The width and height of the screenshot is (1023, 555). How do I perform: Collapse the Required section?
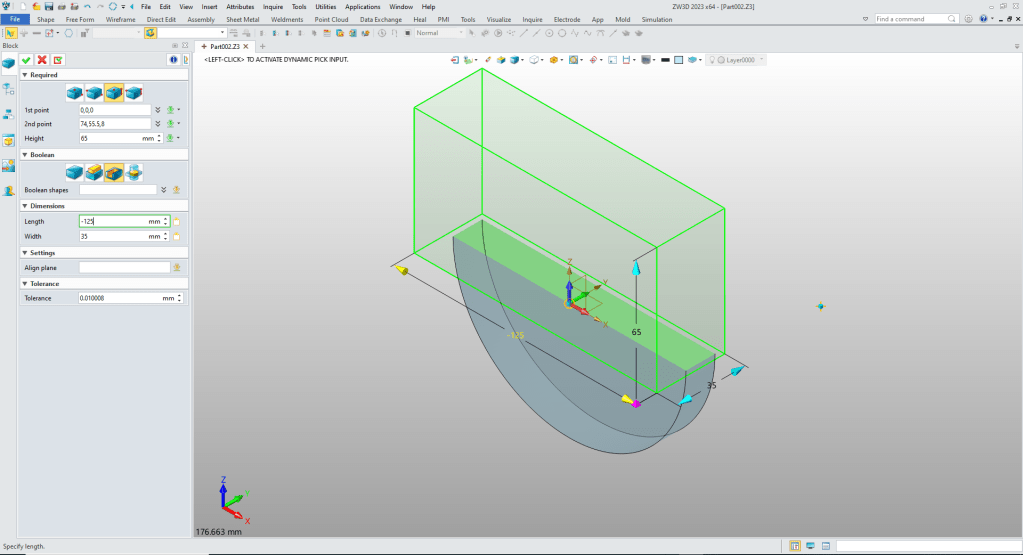point(24,75)
